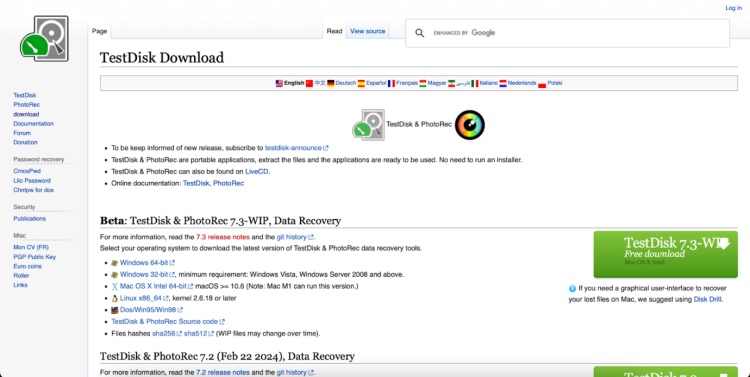Switch the language to Deutsch
Viewport: 750px width, 377px height.
346,83
